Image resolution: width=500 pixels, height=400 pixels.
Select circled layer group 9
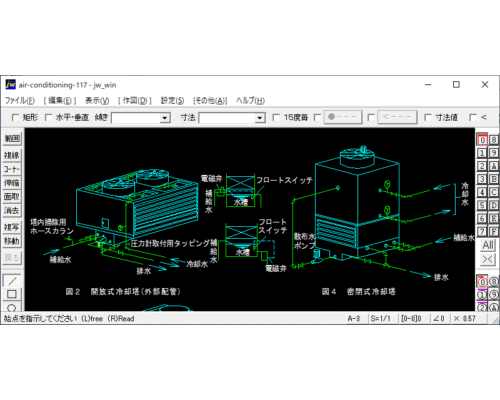click(x=494, y=295)
